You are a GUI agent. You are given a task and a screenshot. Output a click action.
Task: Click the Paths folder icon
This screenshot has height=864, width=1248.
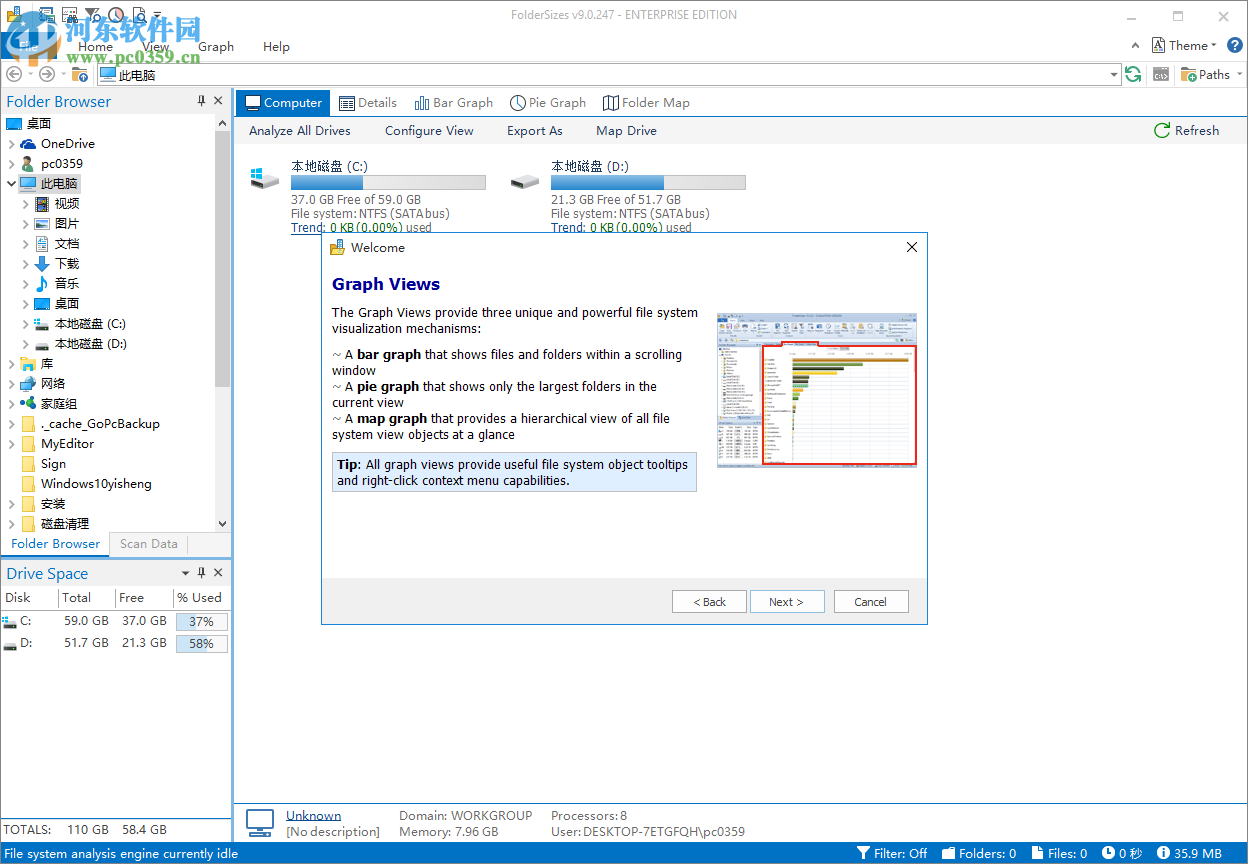click(x=1188, y=74)
